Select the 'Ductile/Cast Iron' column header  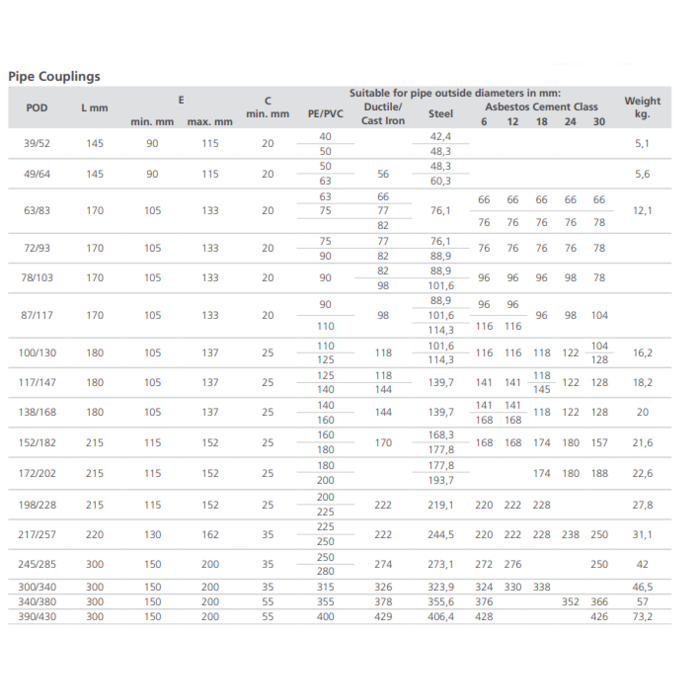383,114
